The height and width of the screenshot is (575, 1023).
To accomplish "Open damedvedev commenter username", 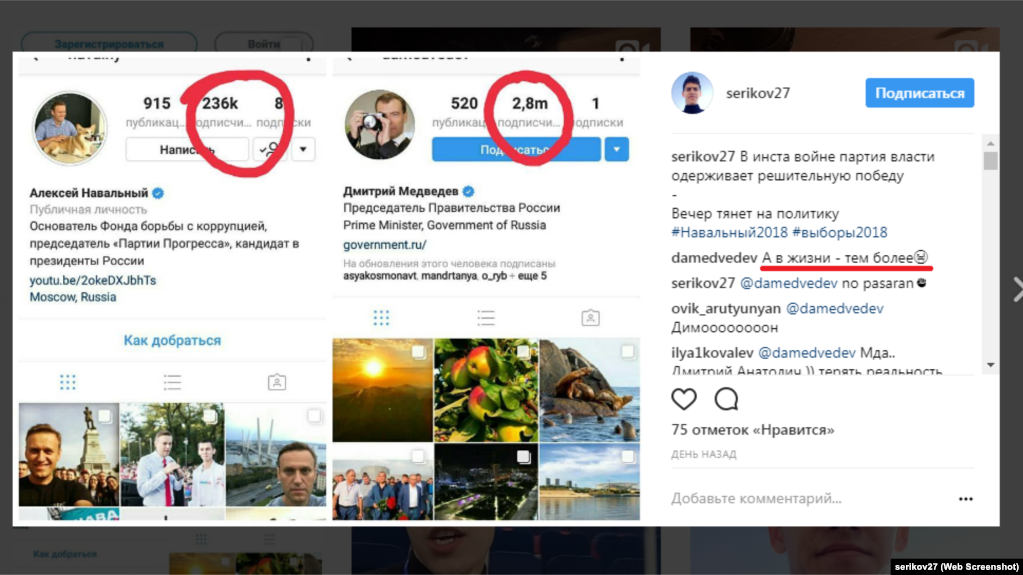I will [x=714, y=258].
